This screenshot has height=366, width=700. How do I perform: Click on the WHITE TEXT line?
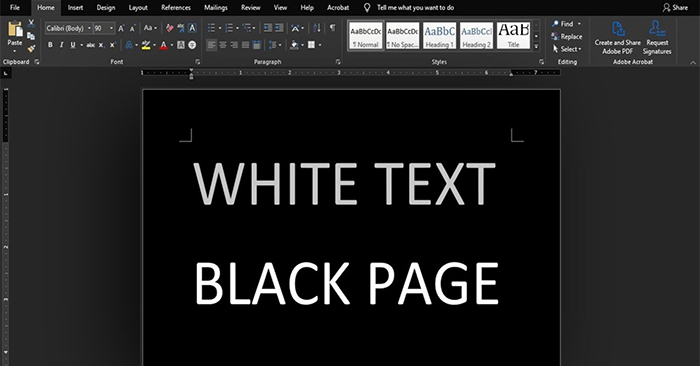click(x=345, y=183)
